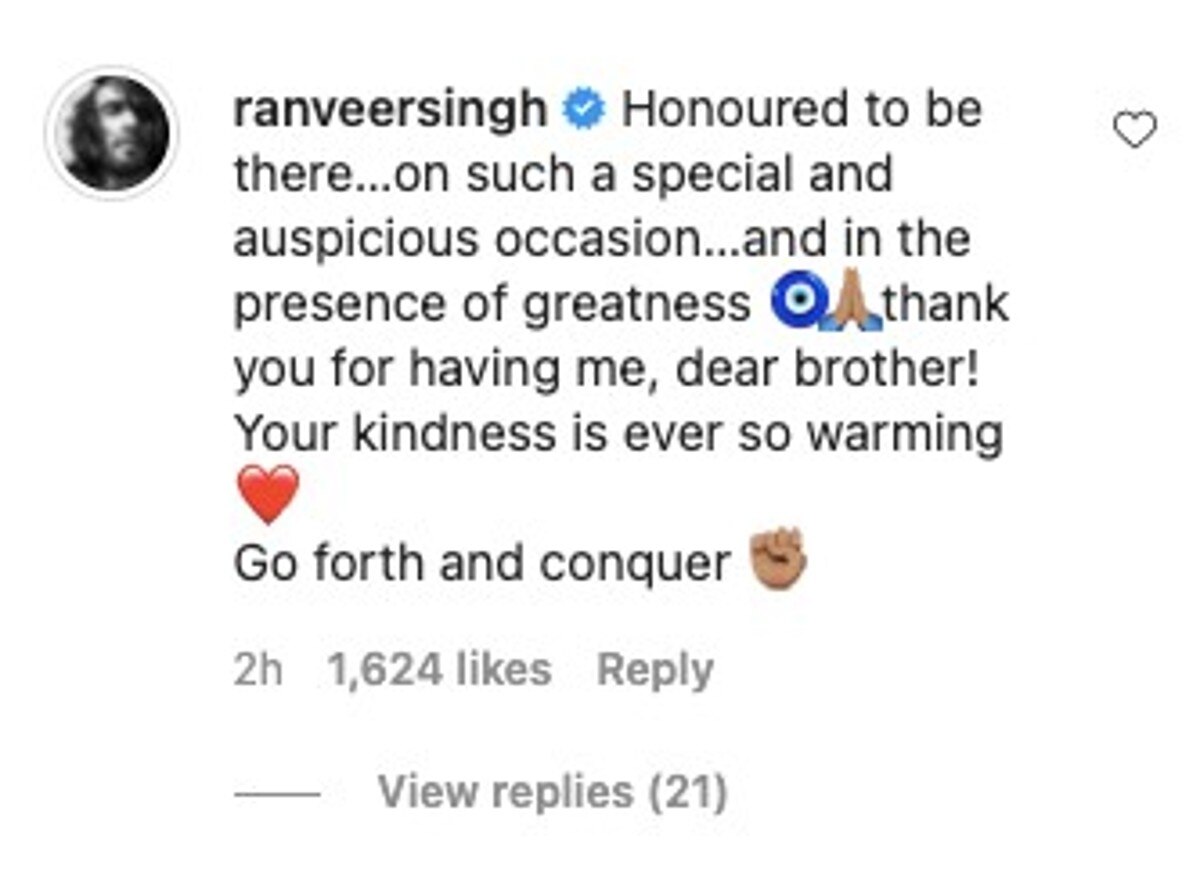Click the 2h comment timestamp
Image resolution: width=1200 pixels, height=883 pixels.
pos(258,670)
